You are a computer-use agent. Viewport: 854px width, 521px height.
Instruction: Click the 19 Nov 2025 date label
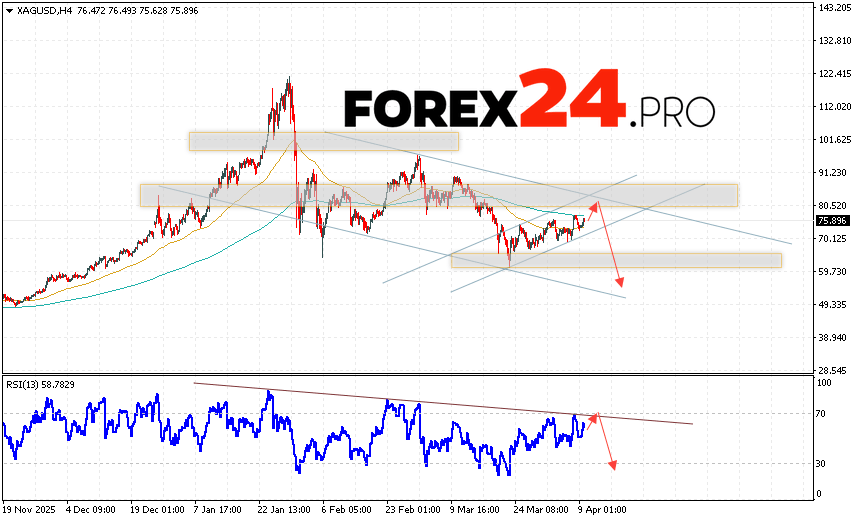[32, 508]
